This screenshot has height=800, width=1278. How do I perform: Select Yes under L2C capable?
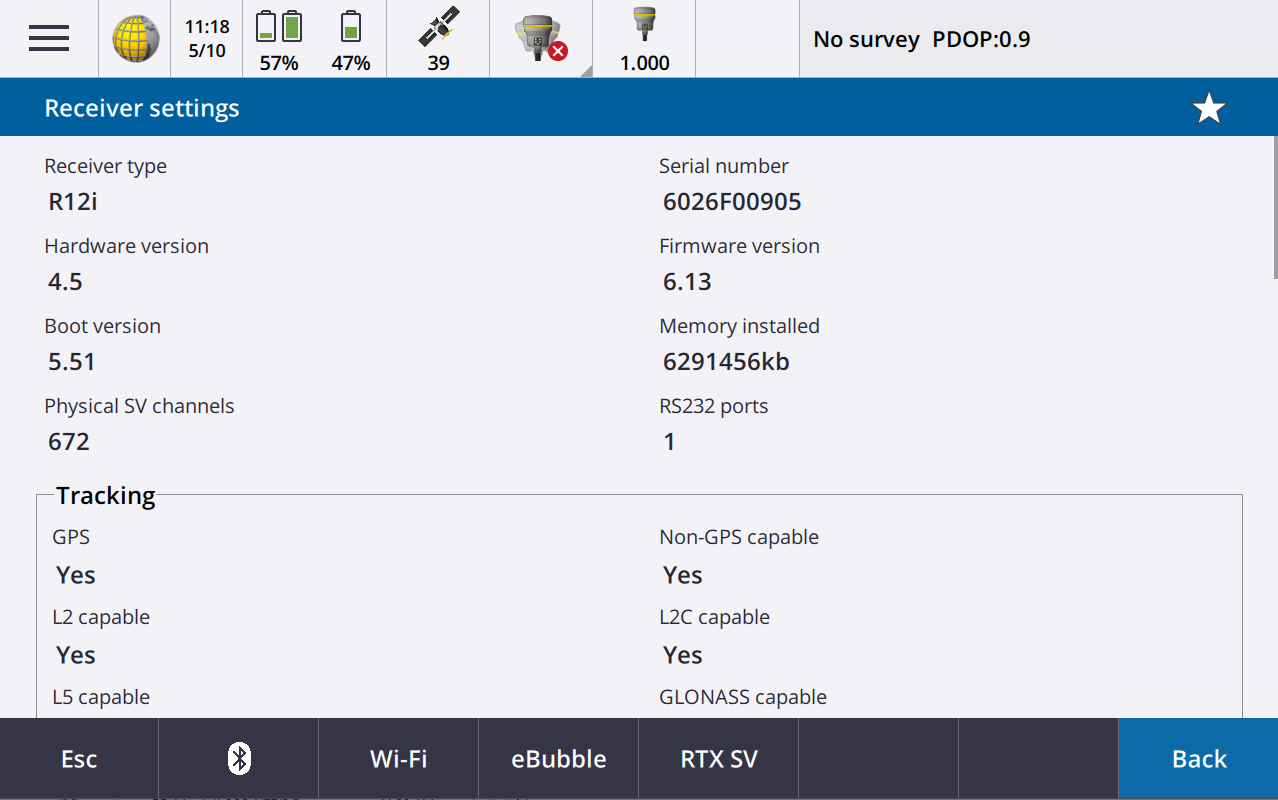(683, 655)
